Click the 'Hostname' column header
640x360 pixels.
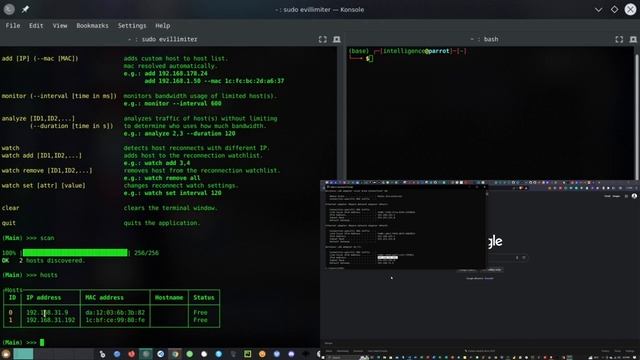(169, 298)
